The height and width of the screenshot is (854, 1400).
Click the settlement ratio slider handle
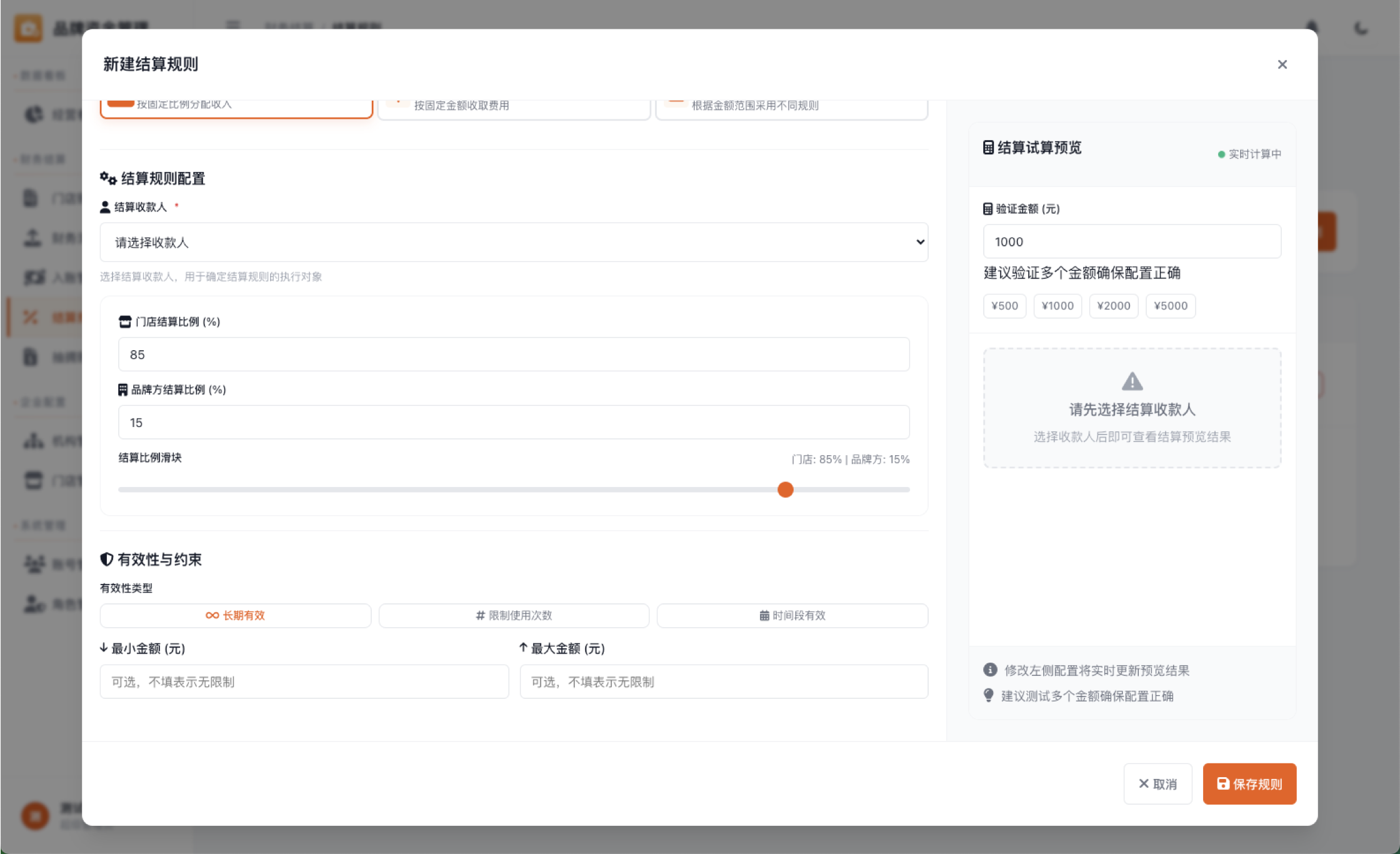[786, 490]
